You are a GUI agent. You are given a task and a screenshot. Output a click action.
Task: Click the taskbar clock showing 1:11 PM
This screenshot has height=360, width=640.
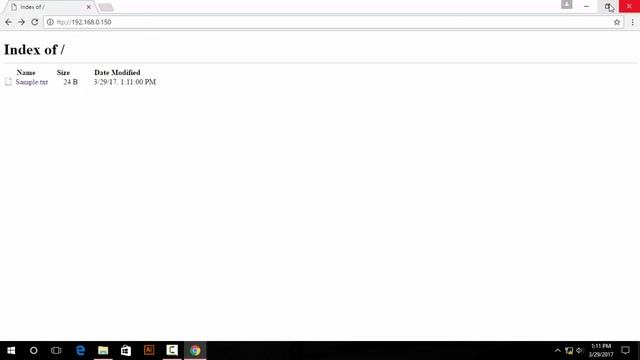pyautogui.click(x=601, y=351)
